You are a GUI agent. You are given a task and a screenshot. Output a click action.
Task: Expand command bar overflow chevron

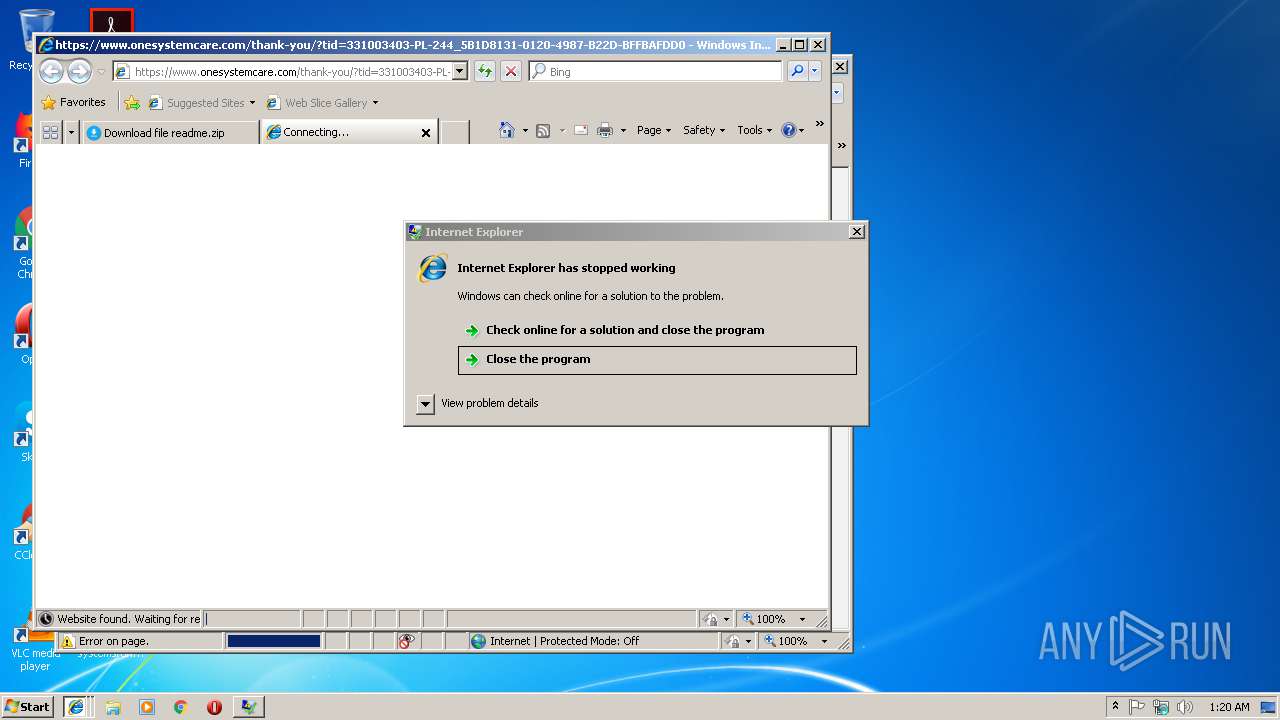[820, 124]
